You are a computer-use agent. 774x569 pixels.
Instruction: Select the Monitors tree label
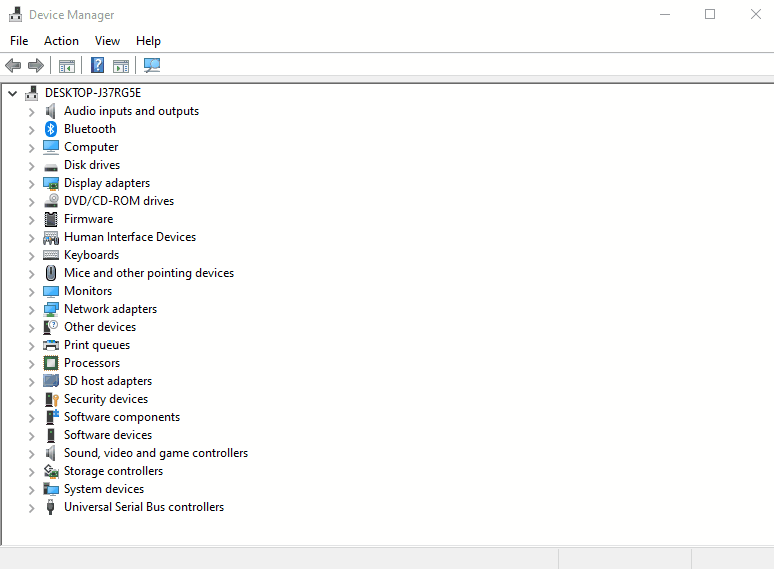pyautogui.click(x=88, y=291)
